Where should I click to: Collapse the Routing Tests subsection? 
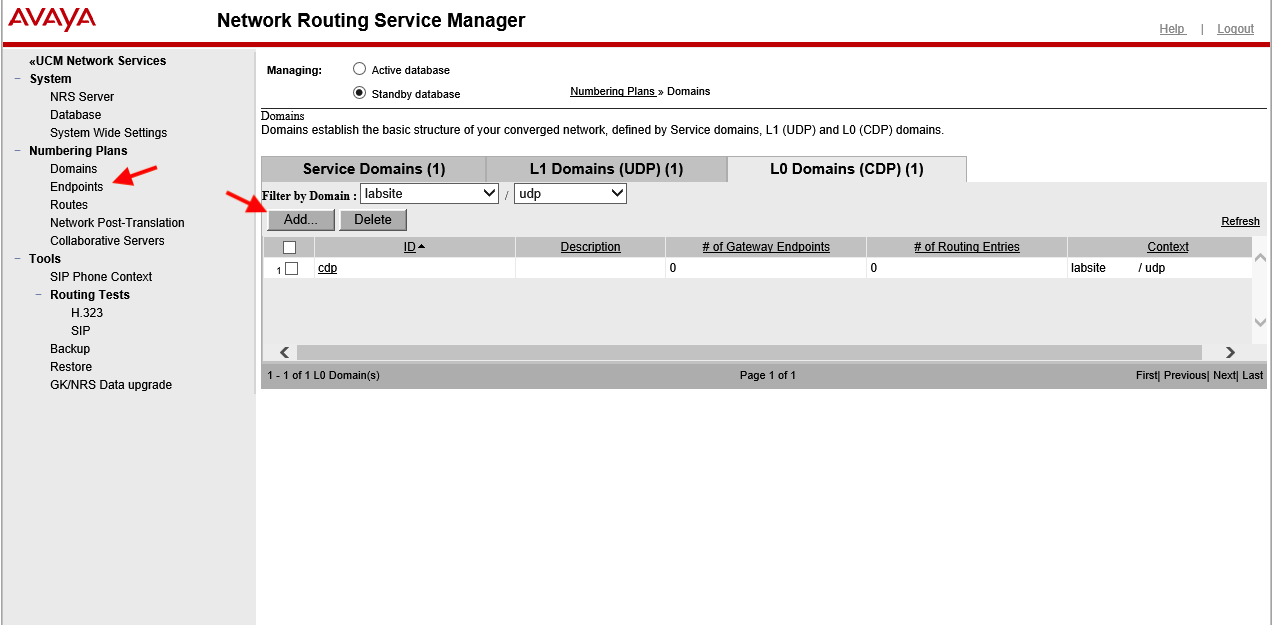(39, 295)
